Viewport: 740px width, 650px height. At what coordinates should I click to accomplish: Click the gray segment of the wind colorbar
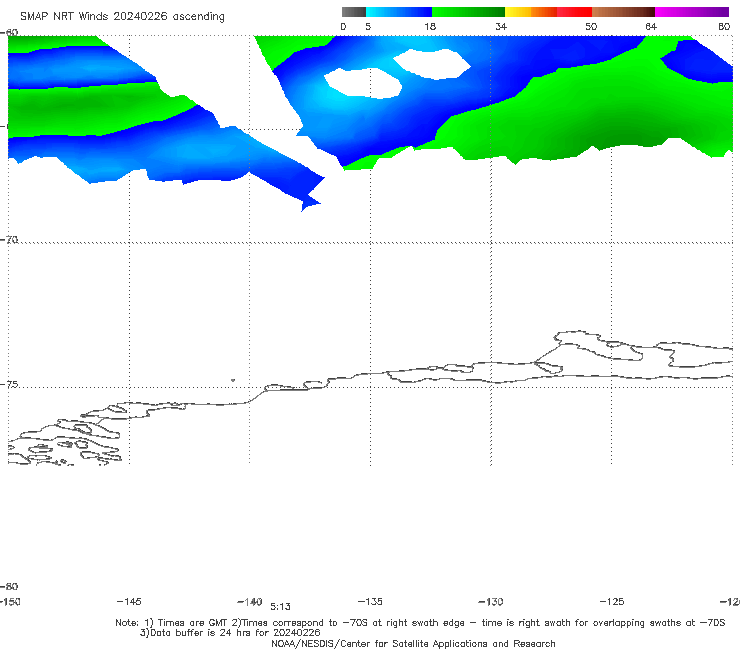(353, 12)
